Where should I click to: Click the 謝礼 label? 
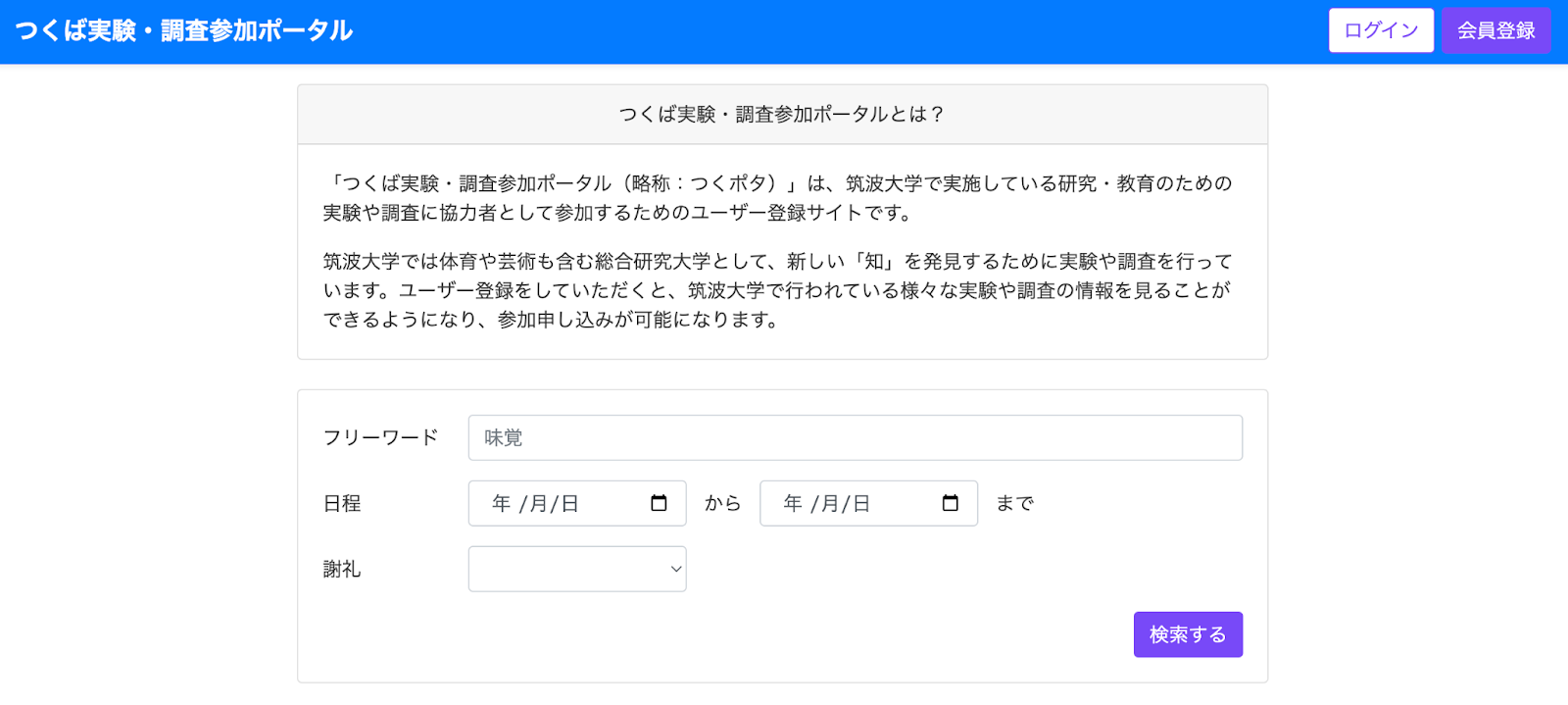click(342, 569)
